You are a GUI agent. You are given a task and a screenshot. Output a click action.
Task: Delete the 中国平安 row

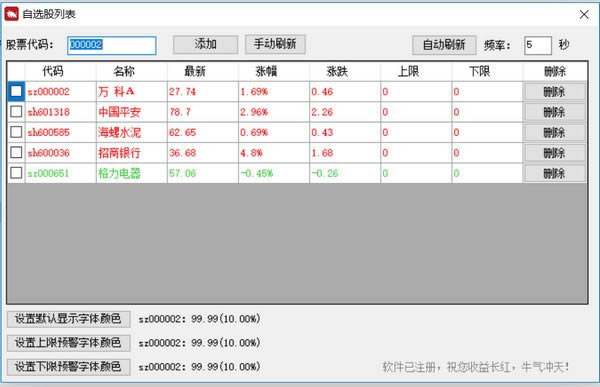point(555,112)
